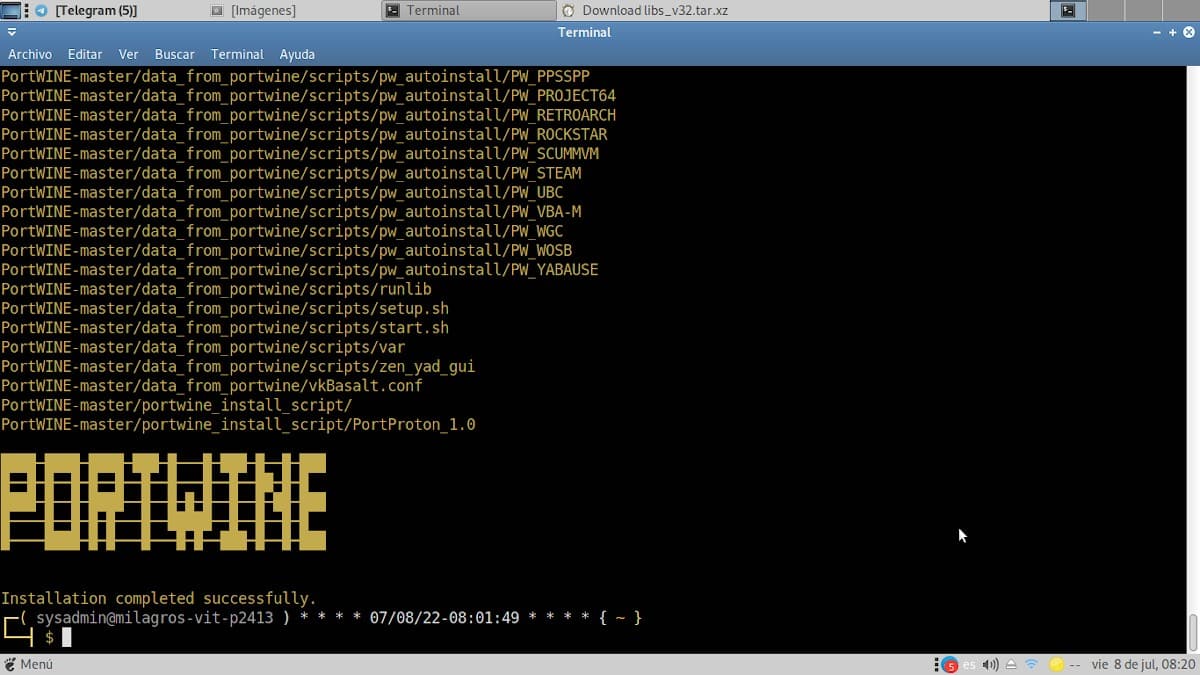The image size is (1200, 675).
Task: Click the line ending in PortProton_1.0
Action: pyautogui.click(x=238, y=424)
